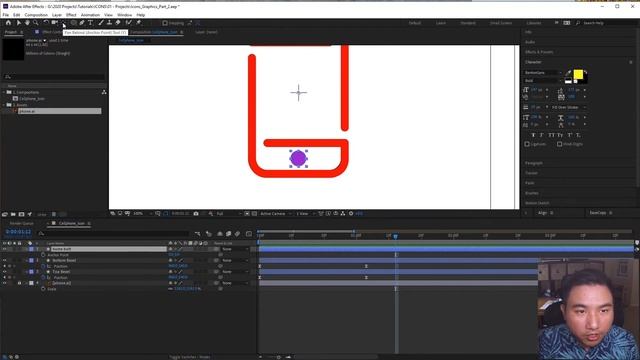Select the Unified Camera tool
This screenshot has width=640, height=360.
pos(54,23)
